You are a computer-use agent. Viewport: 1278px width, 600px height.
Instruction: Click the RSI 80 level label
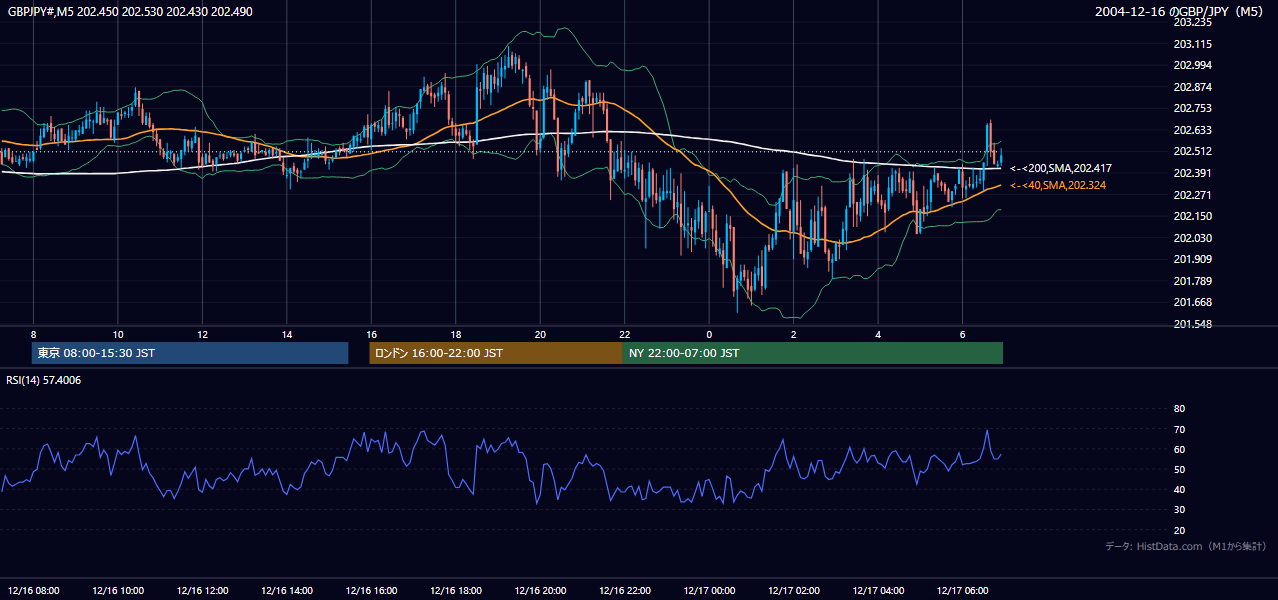point(1179,409)
